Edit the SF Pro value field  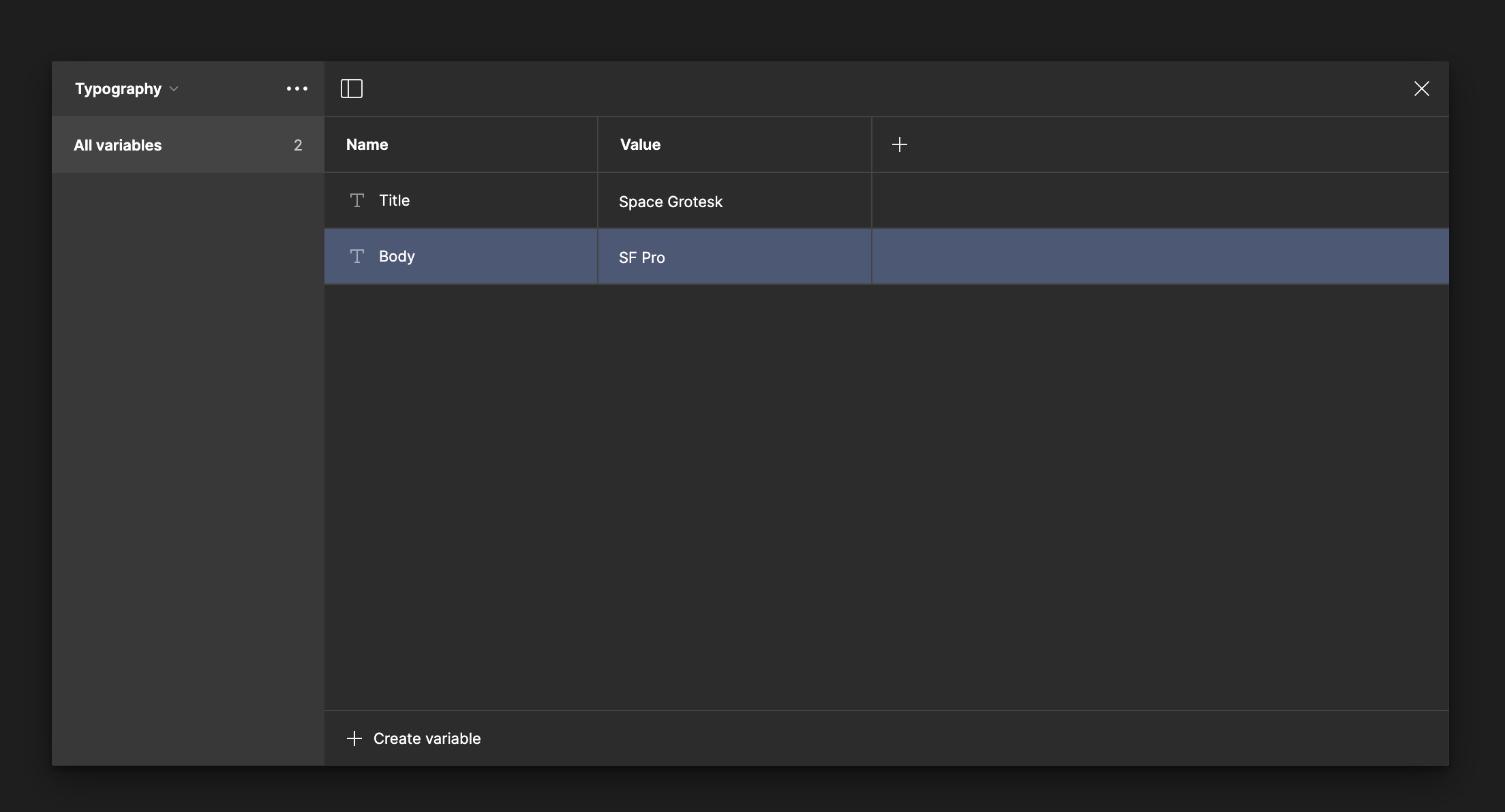pyautogui.click(x=641, y=257)
